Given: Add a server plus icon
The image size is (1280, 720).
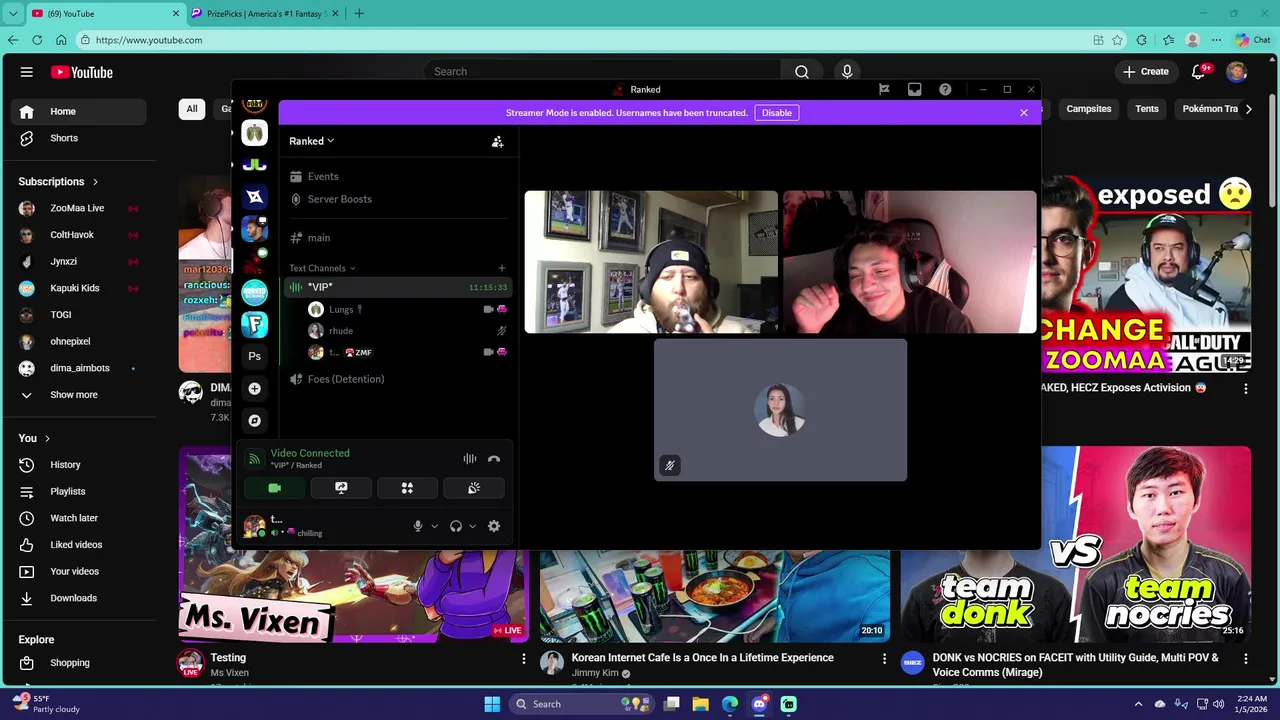Looking at the screenshot, I should pyautogui.click(x=254, y=388).
